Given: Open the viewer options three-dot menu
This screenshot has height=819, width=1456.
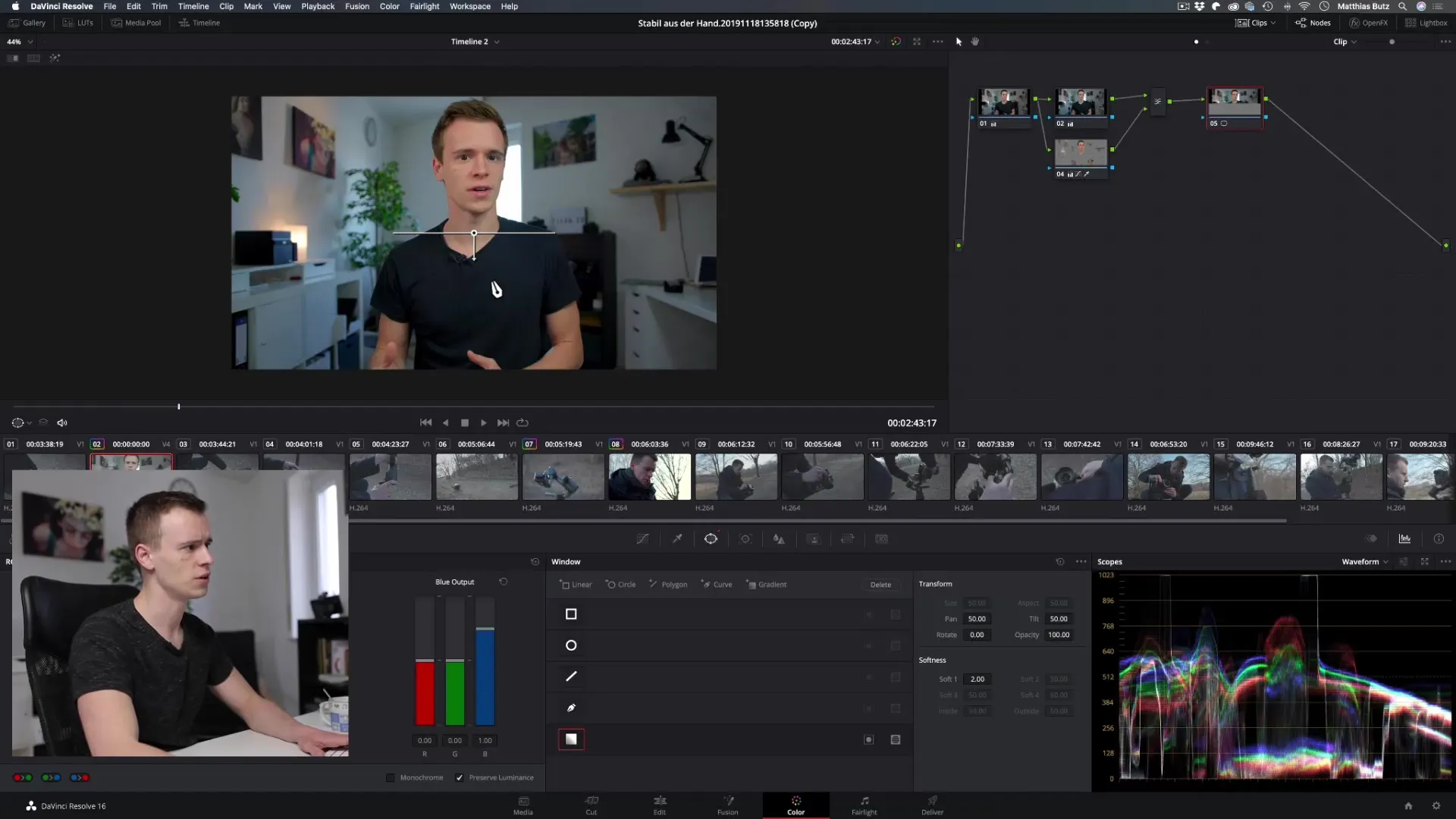Looking at the screenshot, I should coord(938,42).
